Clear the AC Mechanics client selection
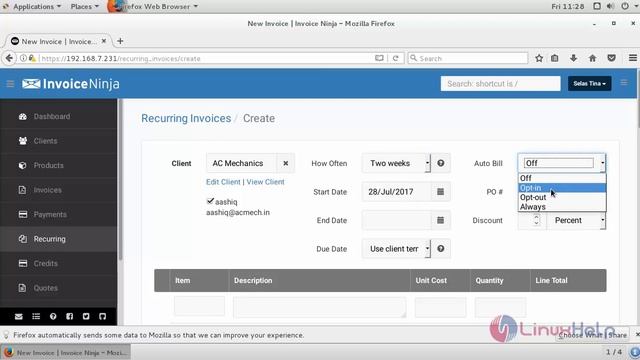 (x=286, y=163)
